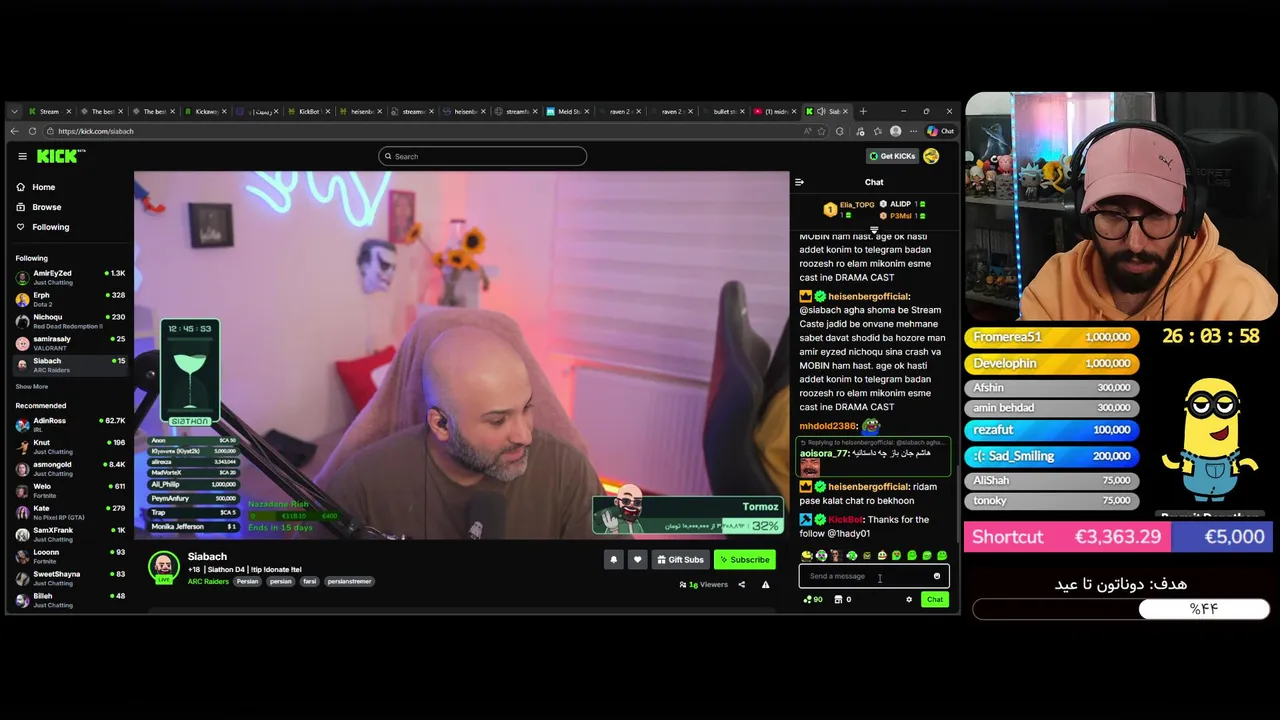Click KickBot username in chat
Viewport: 1280px width, 720px height.
[845, 520]
